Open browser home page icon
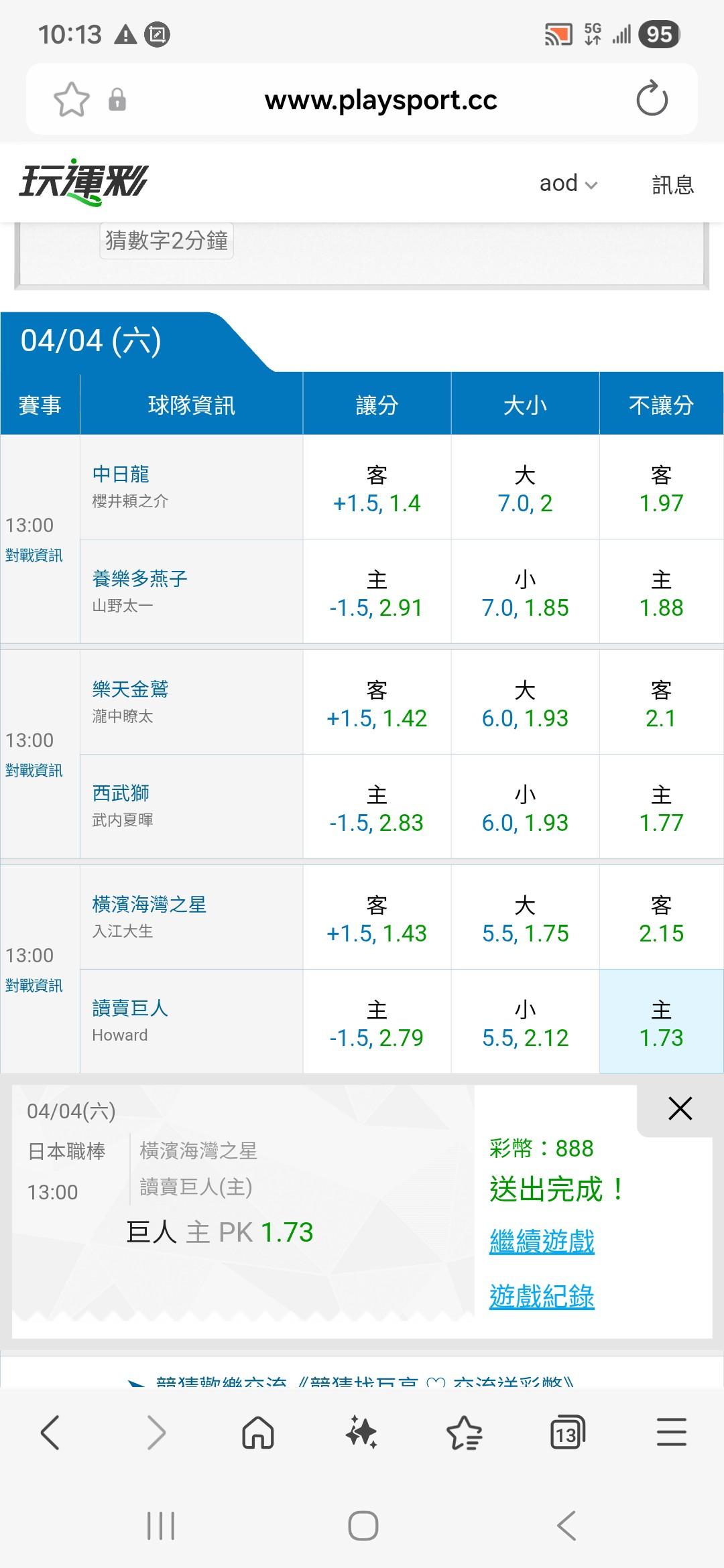This screenshot has height=1568, width=724. [x=258, y=1433]
